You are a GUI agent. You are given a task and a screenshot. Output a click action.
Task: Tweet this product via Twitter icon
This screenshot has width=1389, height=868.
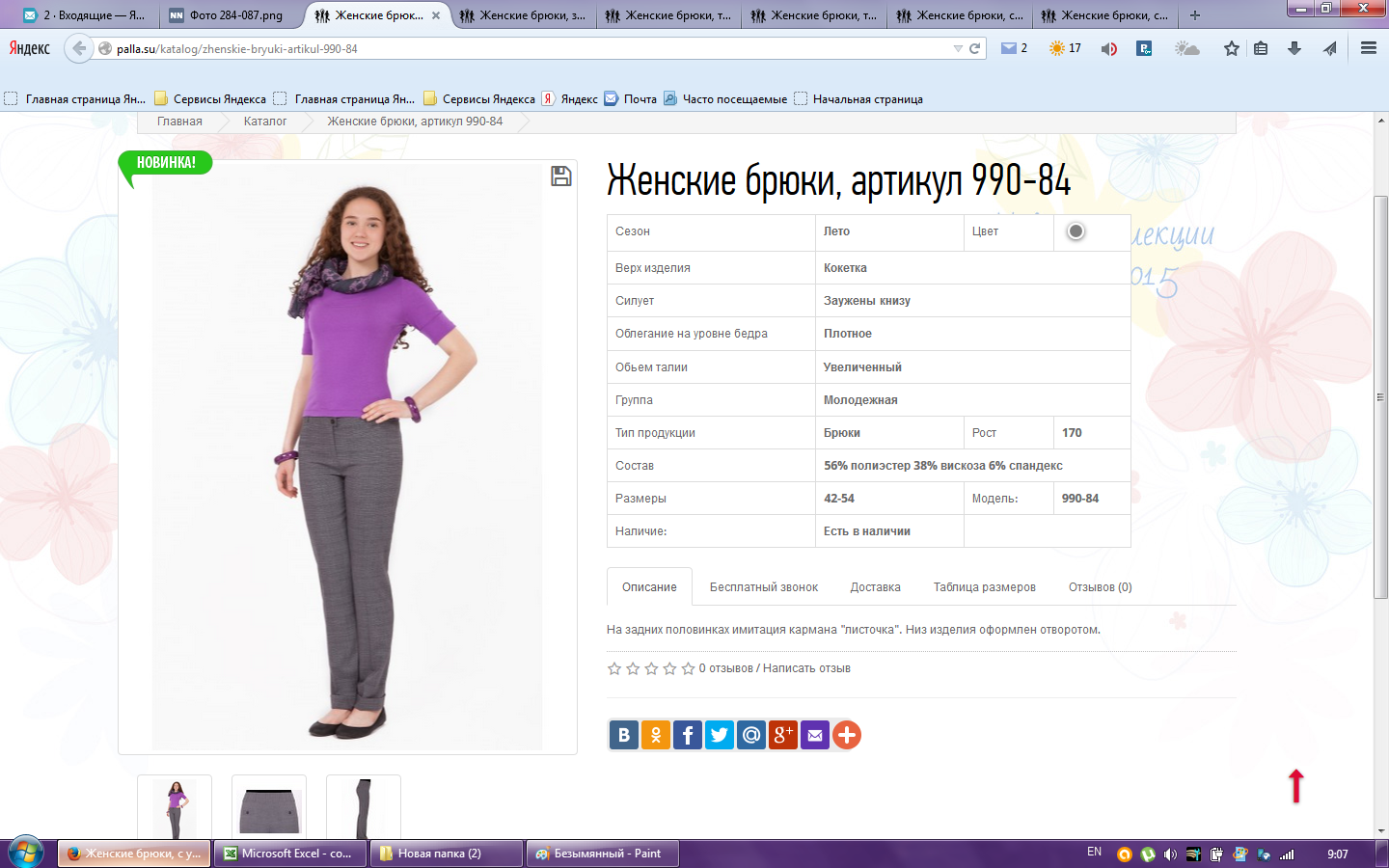click(720, 735)
